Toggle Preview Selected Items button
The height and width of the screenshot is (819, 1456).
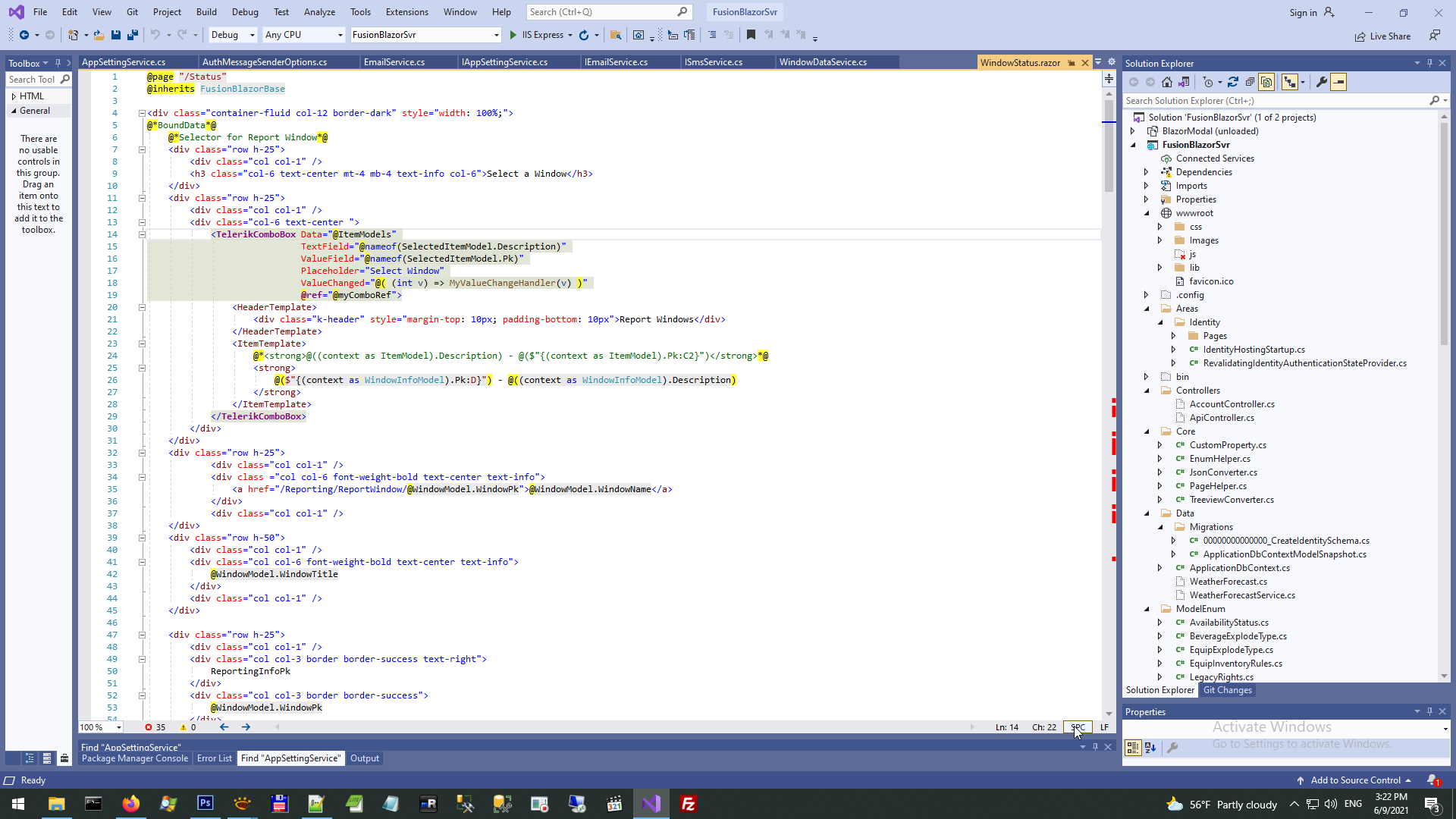(1339, 82)
